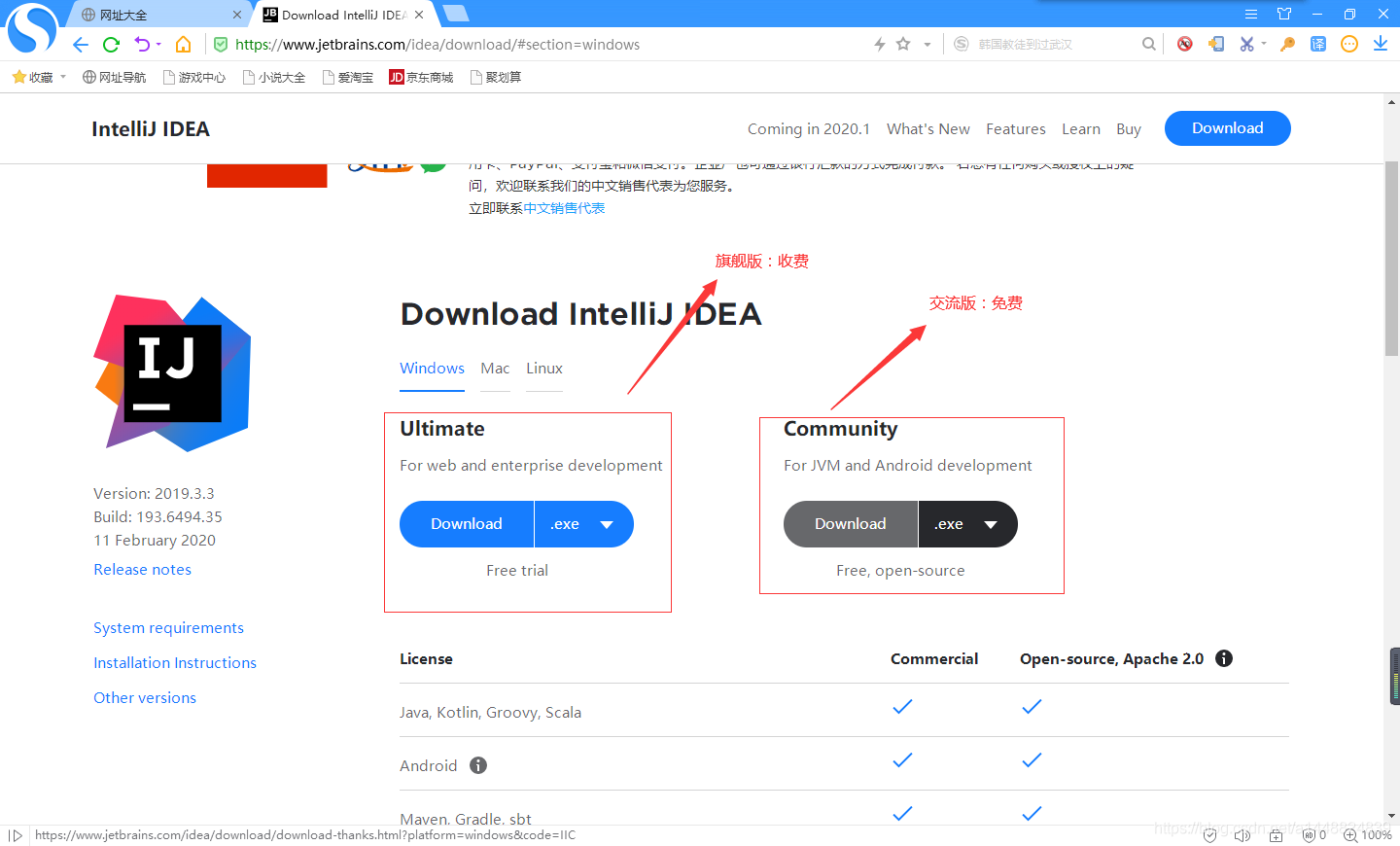
Task: Click the search magnifier icon
Action: tap(1149, 44)
